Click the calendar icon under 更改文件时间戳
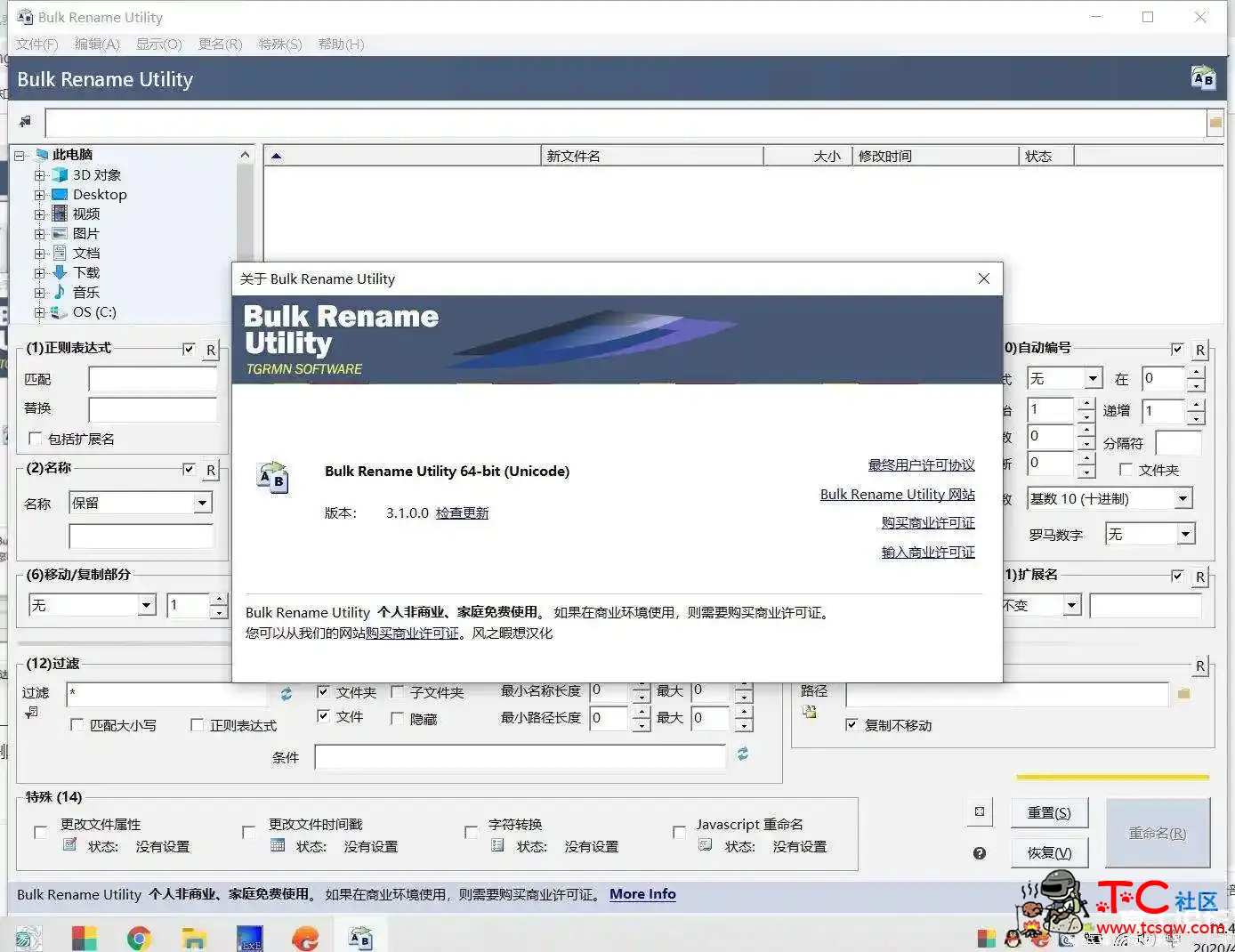This screenshot has width=1235, height=952. coord(278,845)
